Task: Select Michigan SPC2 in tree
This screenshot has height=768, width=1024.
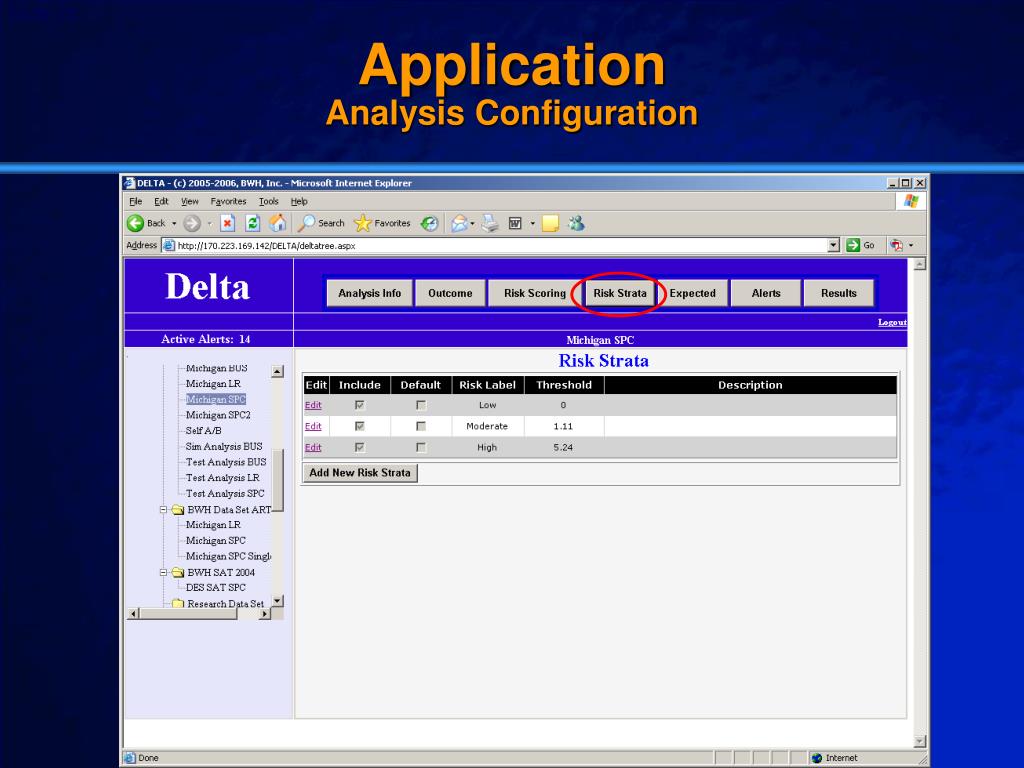Action: click(218, 415)
